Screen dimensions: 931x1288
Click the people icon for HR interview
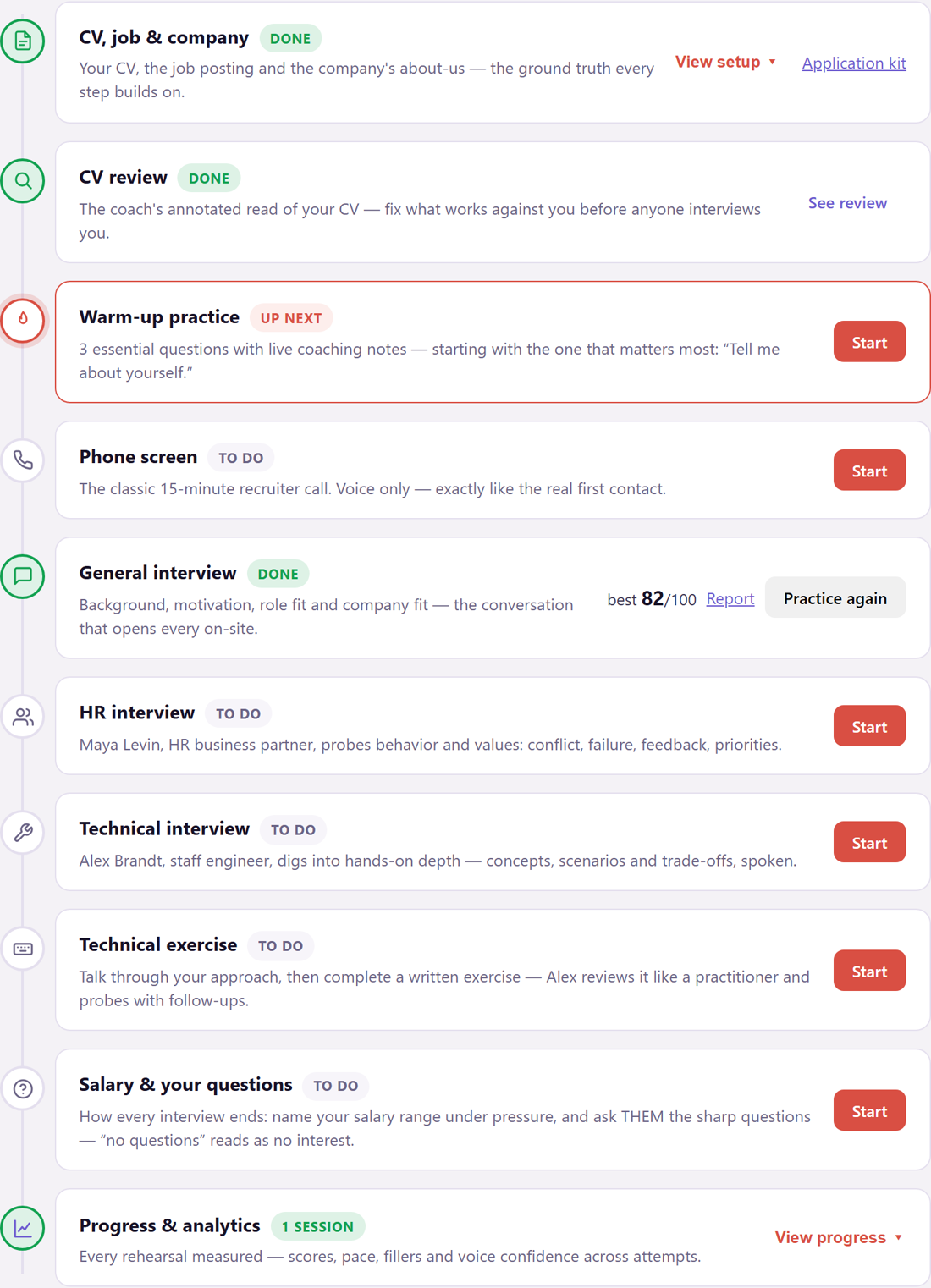pyautogui.click(x=23, y=716)
